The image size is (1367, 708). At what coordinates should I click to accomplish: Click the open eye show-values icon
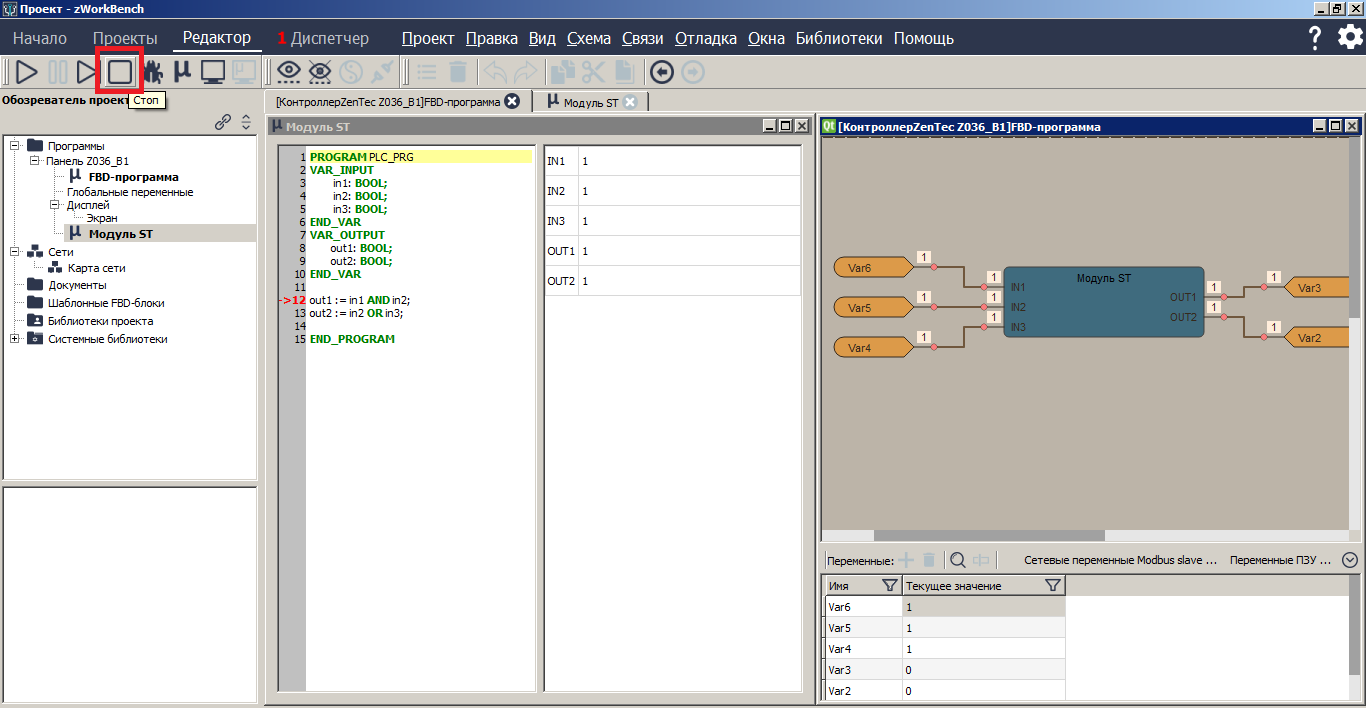tap(289, 71)
